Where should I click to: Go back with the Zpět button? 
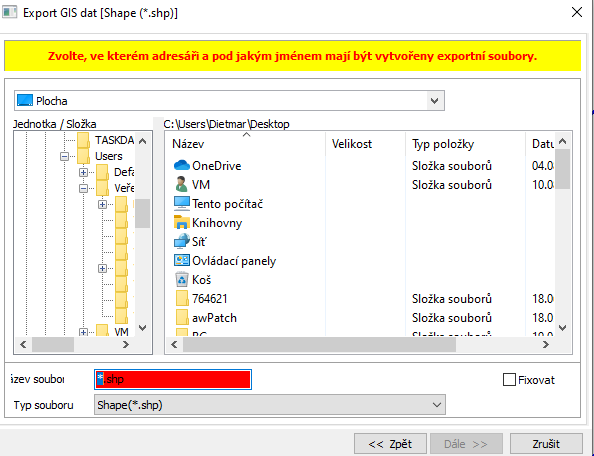[390, 444]
